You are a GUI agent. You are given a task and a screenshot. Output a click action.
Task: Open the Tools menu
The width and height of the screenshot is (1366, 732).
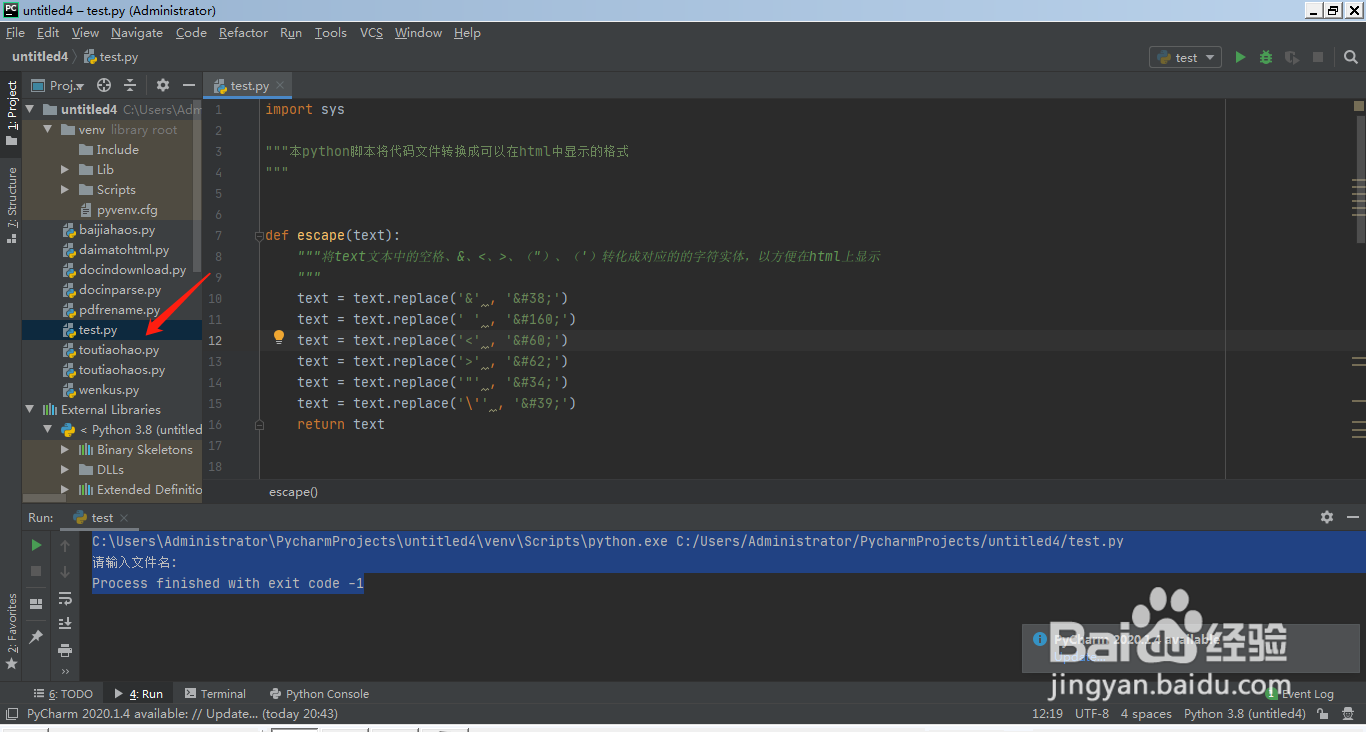[331, 33]
